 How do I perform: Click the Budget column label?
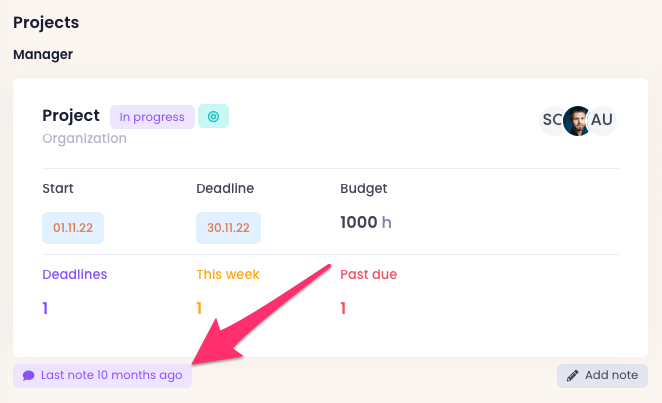point(364,188)
